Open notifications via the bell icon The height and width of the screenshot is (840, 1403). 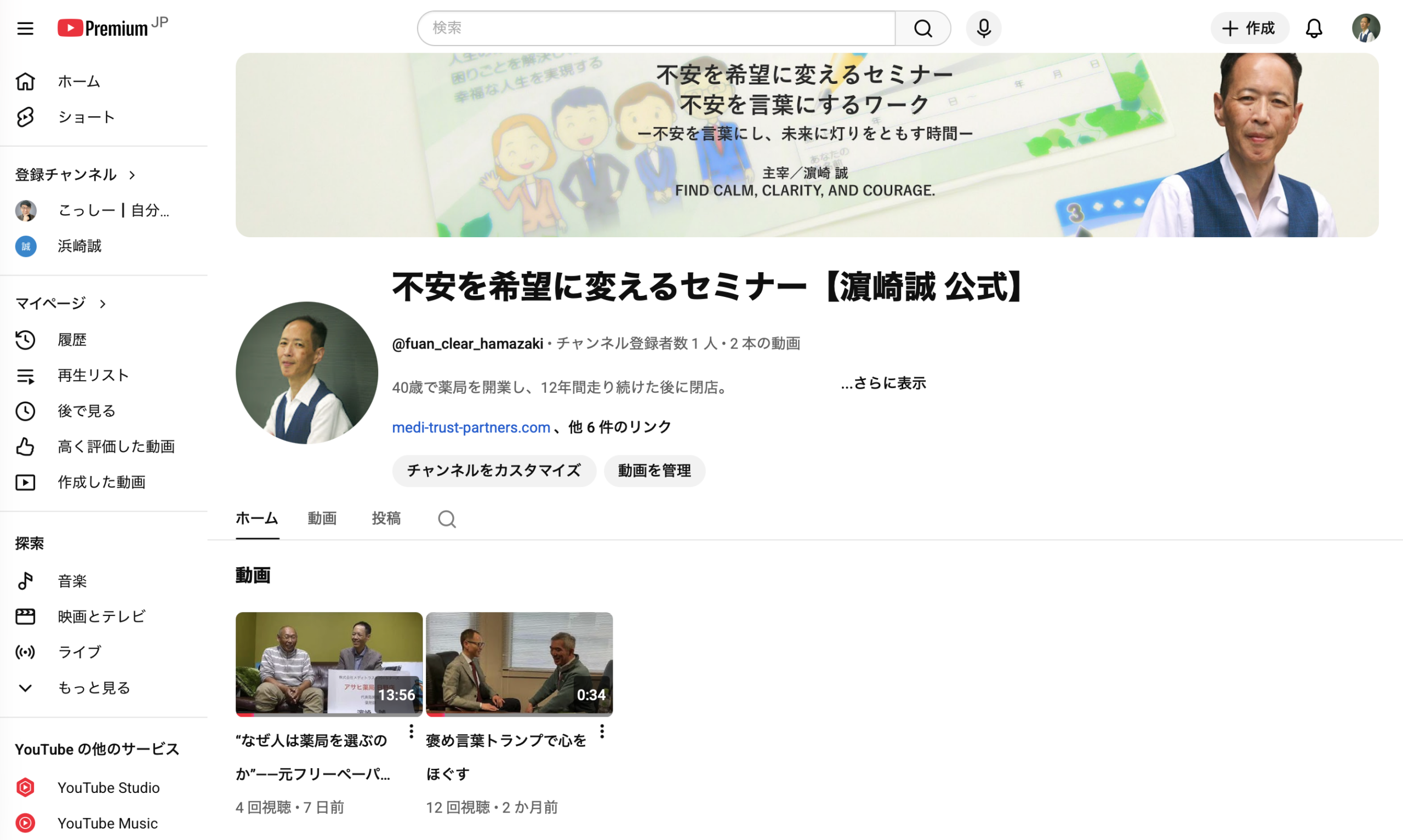1314,28
